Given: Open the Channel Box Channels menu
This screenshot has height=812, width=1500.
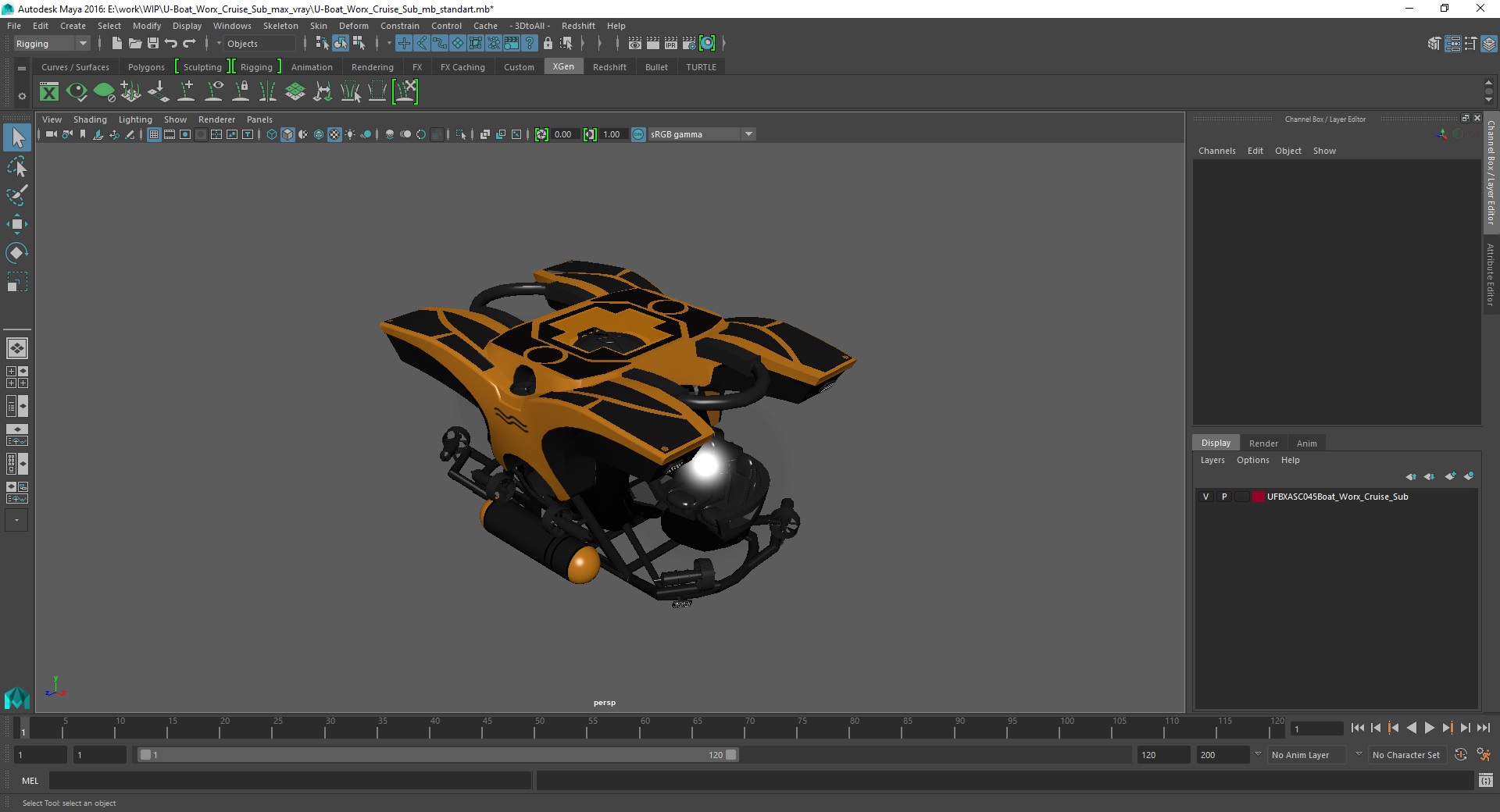Looking at the screenshot, I should (x=1217, y=151).
